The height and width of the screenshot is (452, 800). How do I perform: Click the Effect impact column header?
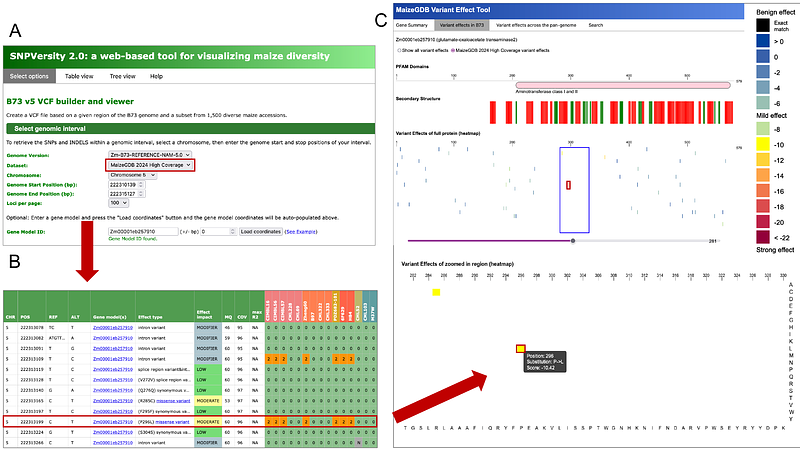(208, 307)
